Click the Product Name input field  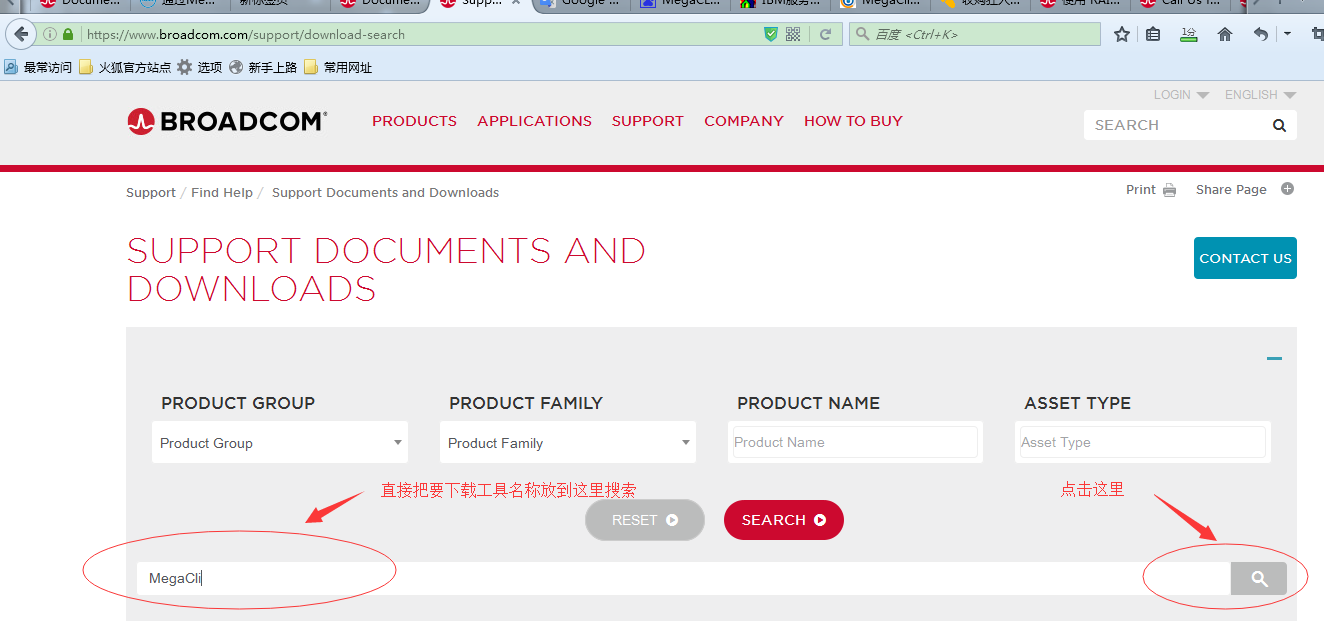[x=855, y=442]
